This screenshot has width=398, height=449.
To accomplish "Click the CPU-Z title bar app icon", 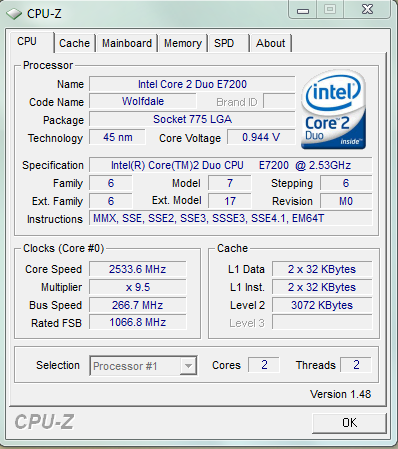I will pos(14,14).
